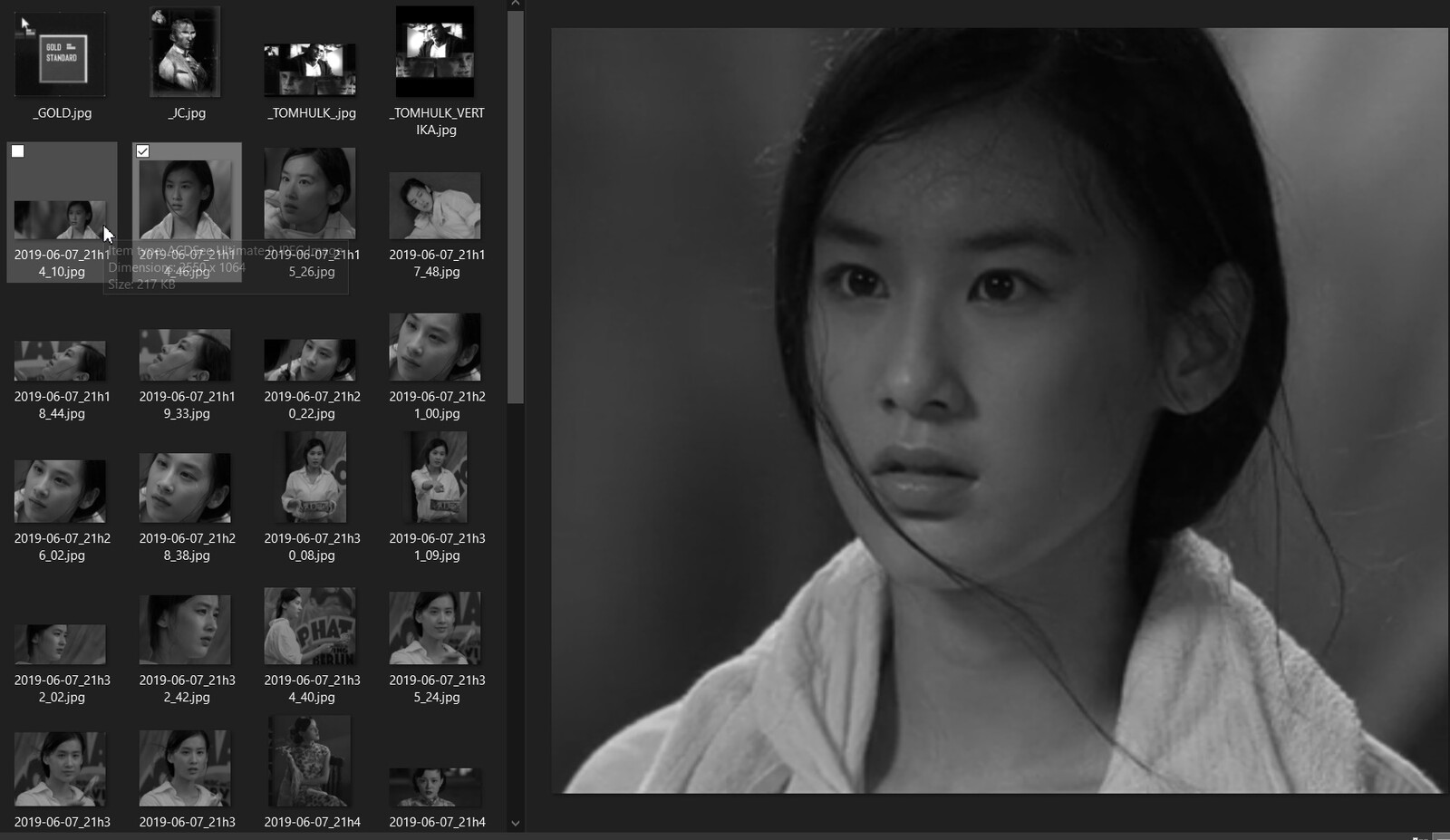Click the file name 2019-06-07_21h18_44.jpg
Viewport: 1450px width, 840px height.
62,405
